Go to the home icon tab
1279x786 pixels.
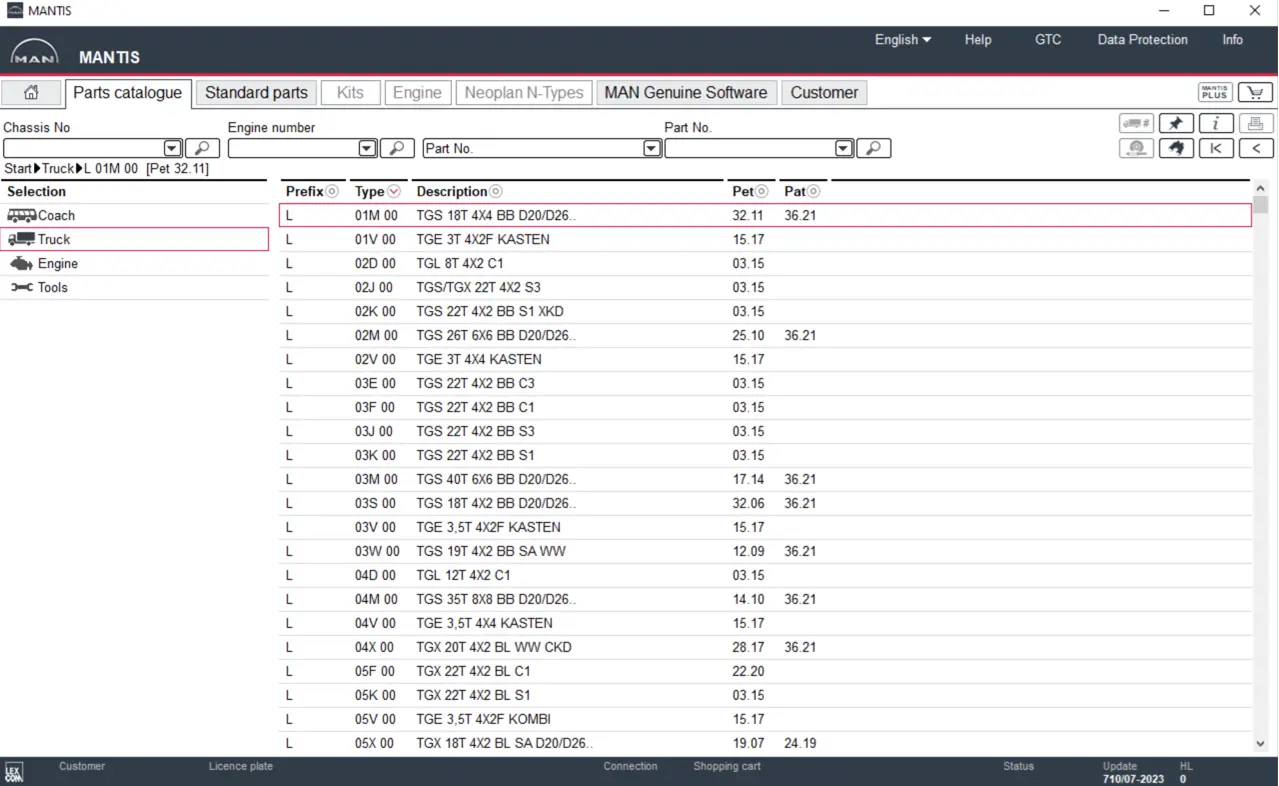31,93
